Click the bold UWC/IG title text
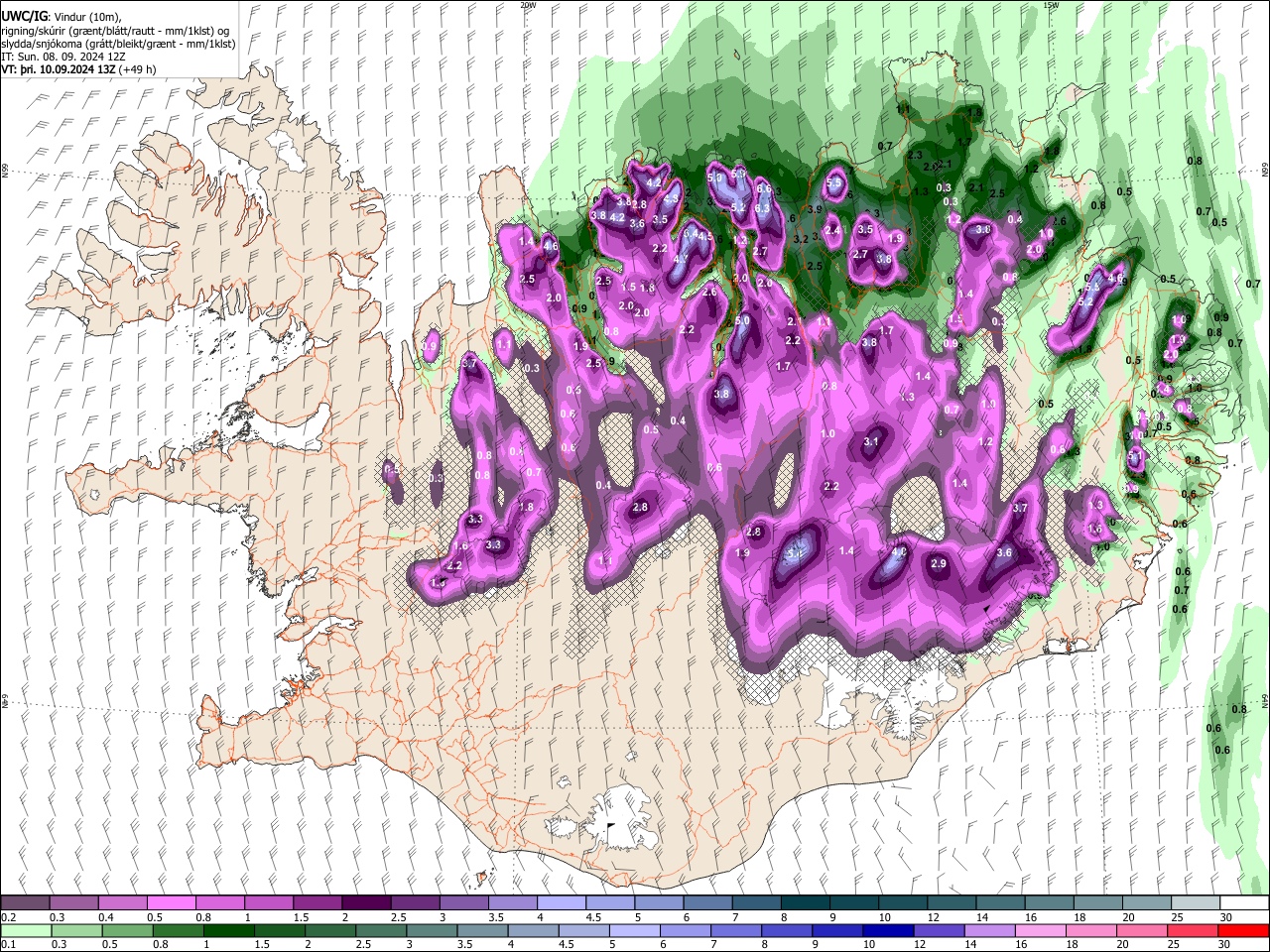The image size is (1270, 952). pyautogui.click(x=24, y=17)
